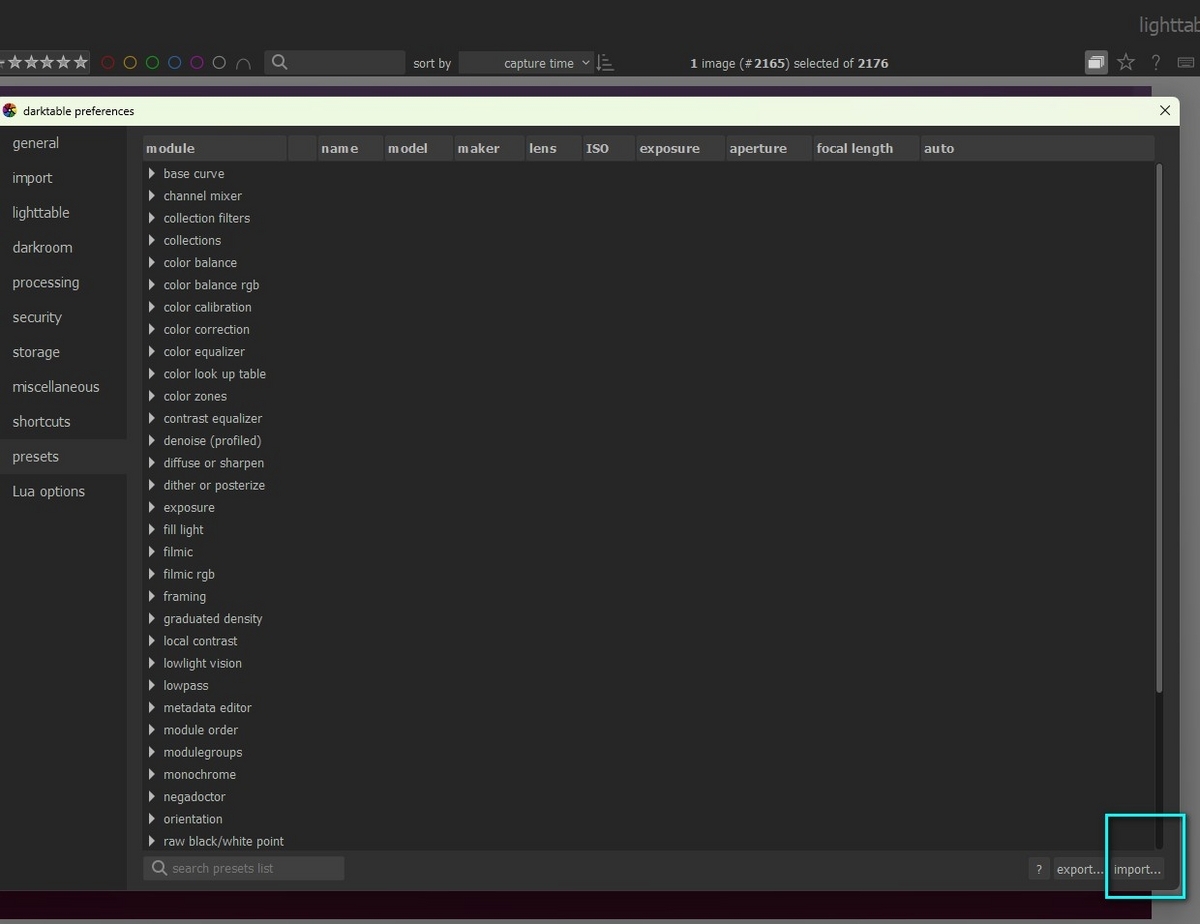Expand the base curve presets
This screenshot has width=1200, height=924.
[152, 174]
